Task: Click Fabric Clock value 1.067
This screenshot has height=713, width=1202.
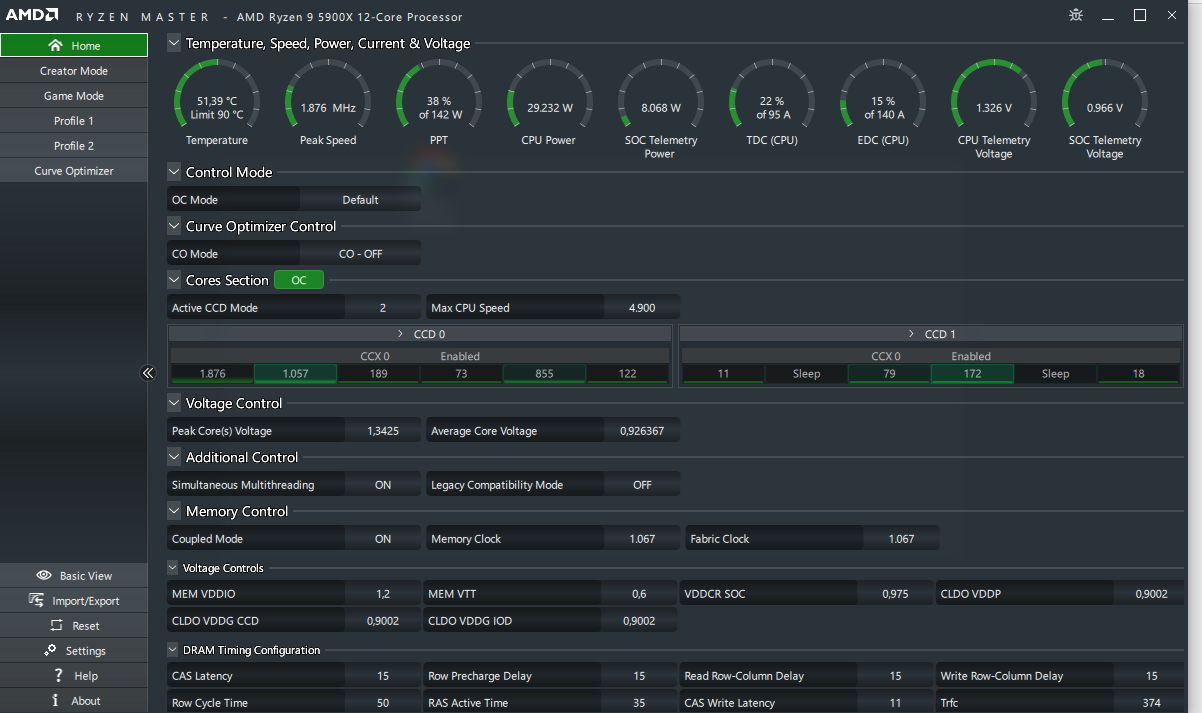Action: [901, 539]
